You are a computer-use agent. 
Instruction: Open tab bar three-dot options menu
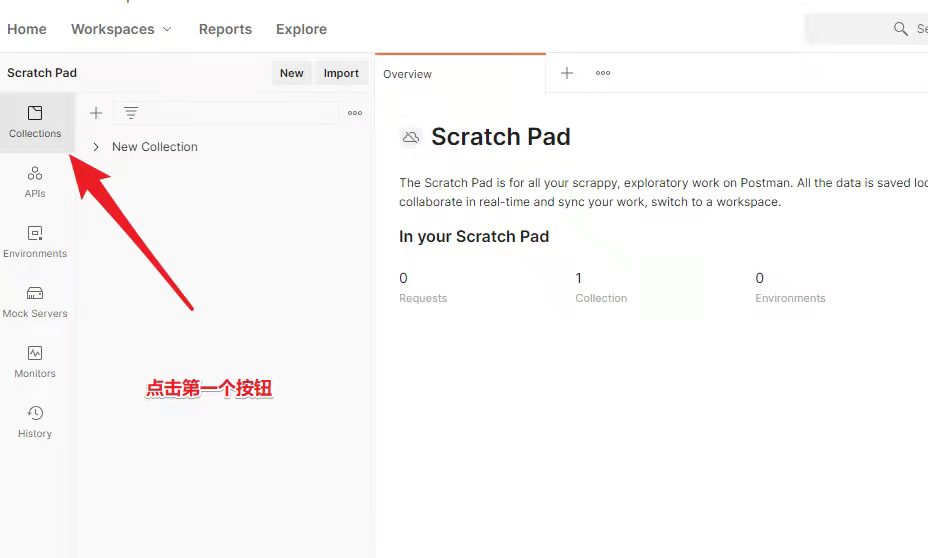(x=603, y=73)
